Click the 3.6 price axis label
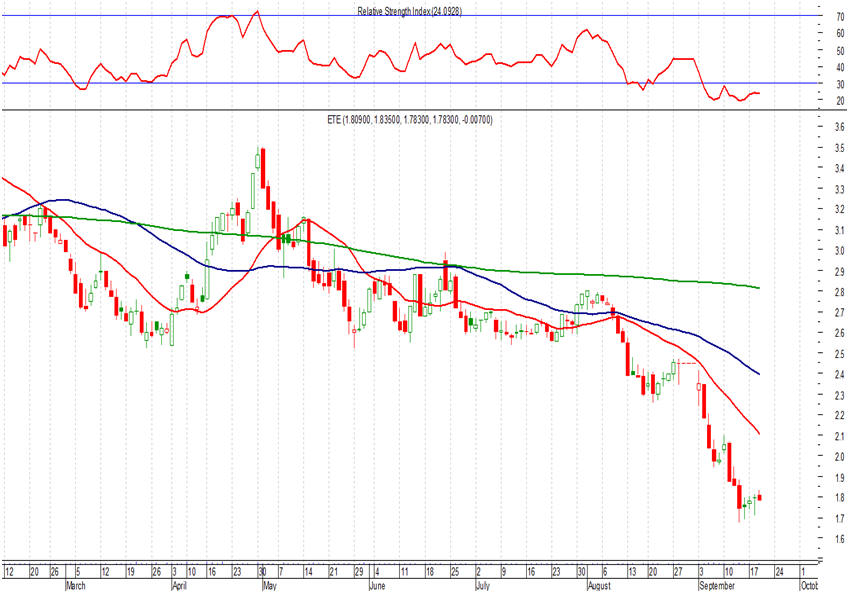Viewport: 849px width, 593px height. [x=839, y=127]
